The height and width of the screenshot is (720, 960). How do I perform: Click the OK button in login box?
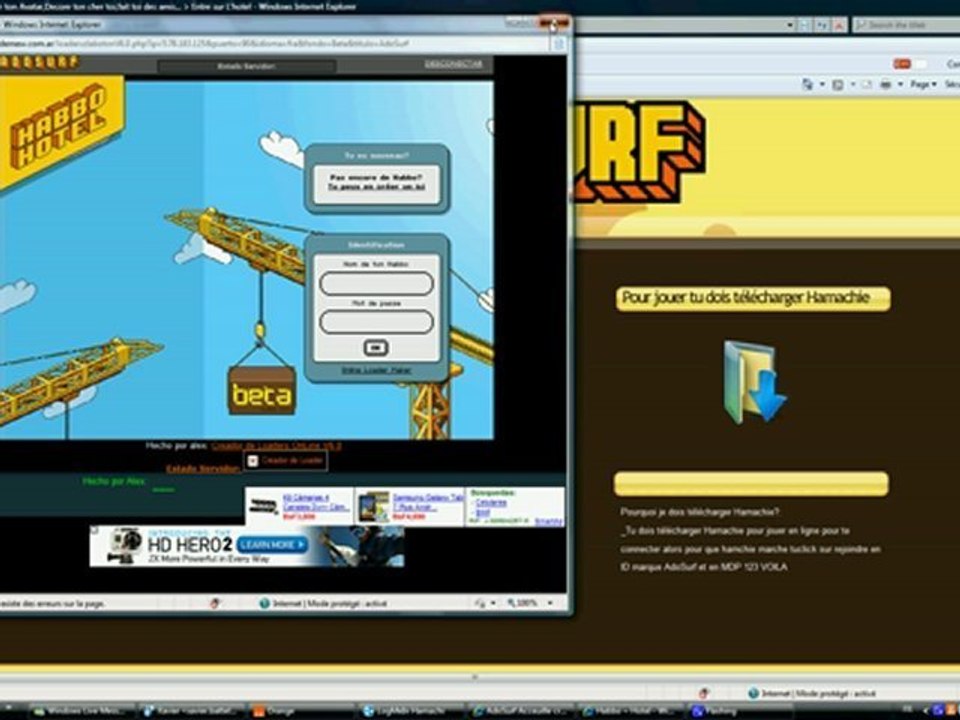point(375,348)
